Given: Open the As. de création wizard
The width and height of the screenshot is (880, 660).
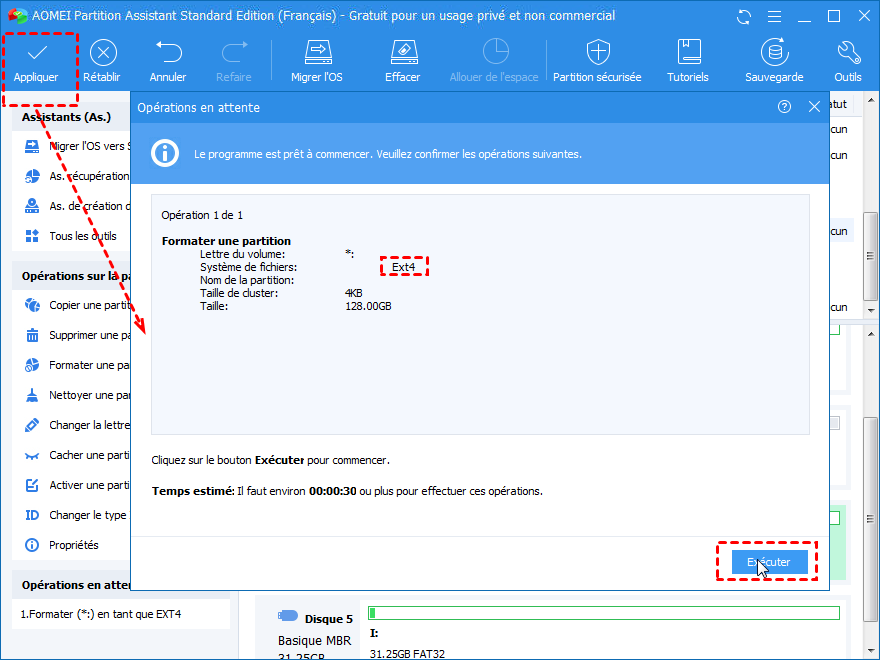Looking at the screenshot, I should click(77, 207).
